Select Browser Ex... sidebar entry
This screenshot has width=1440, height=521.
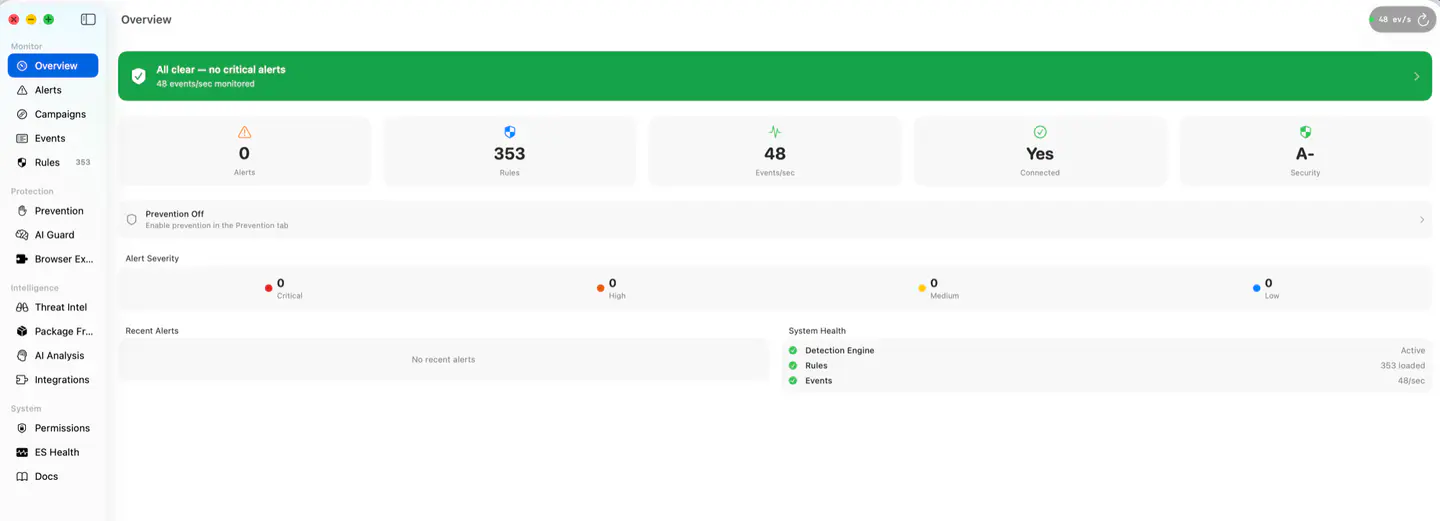click(53, 259)
